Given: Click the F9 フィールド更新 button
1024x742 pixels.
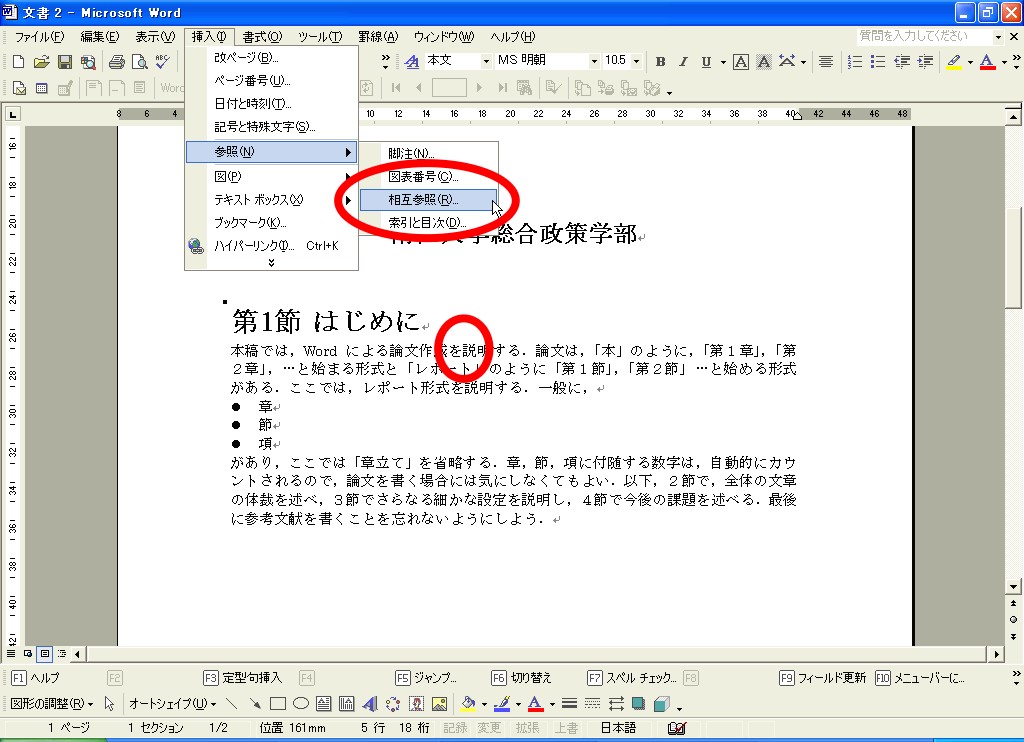Looking at the screenshot, I should [x=823, y=678].
